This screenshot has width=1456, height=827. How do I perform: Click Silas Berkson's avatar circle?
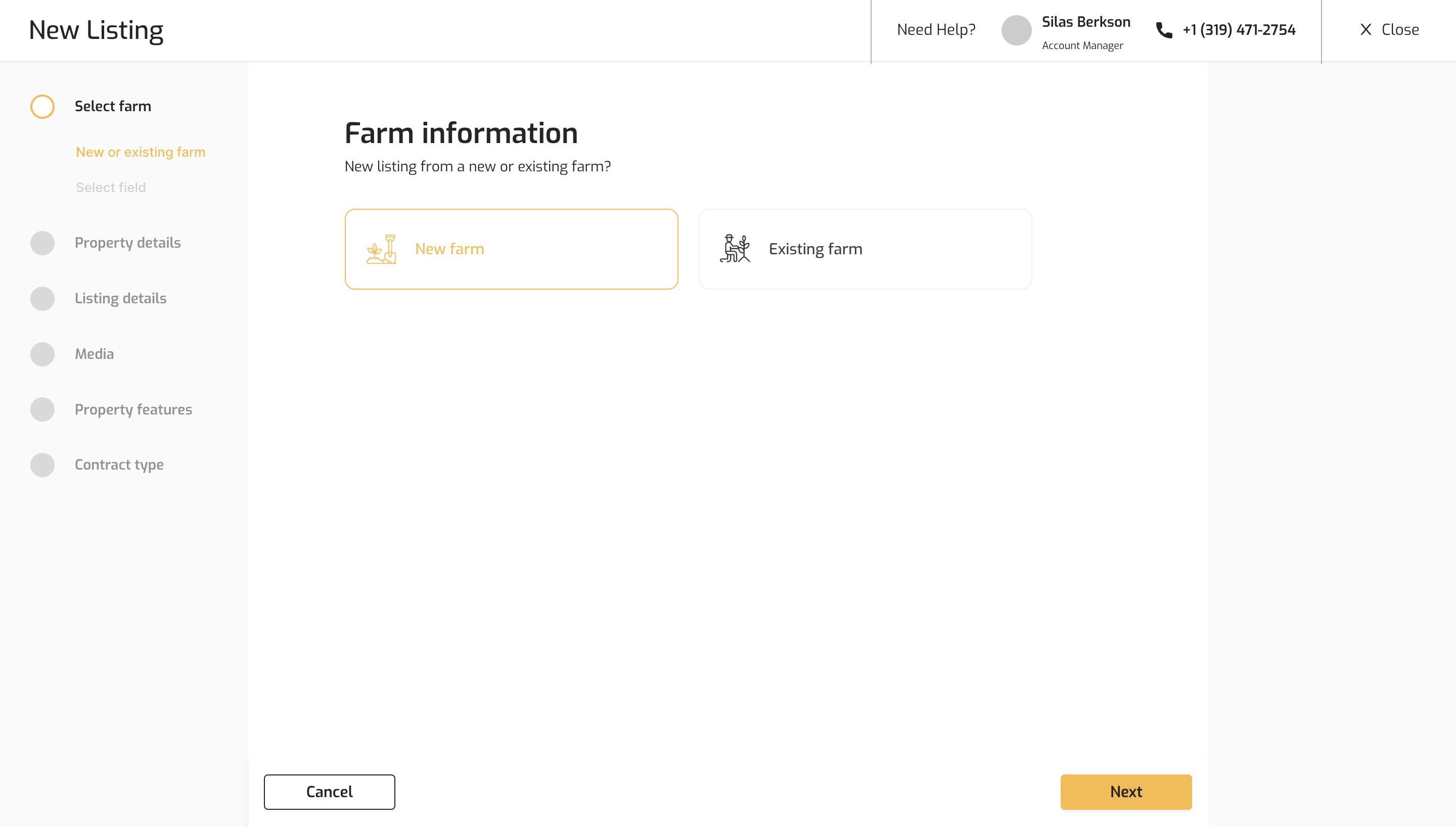1016,30
